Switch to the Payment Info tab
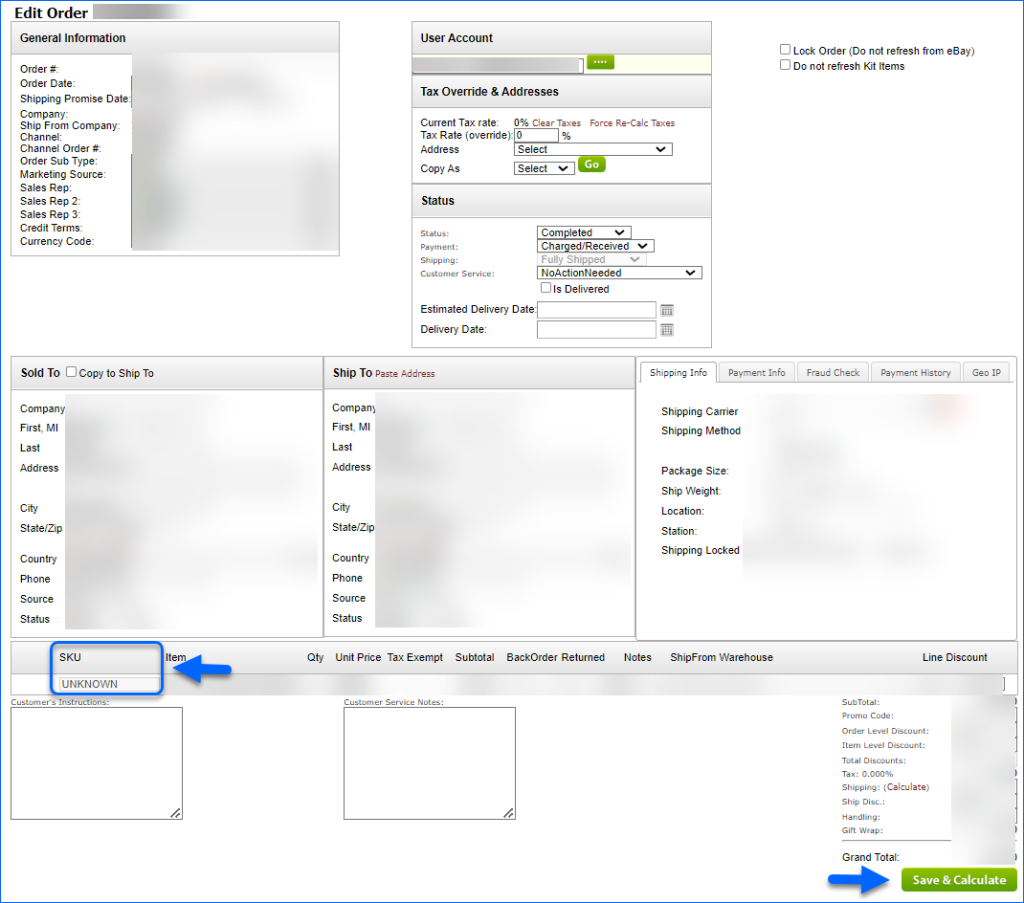The width and height of the screenshot is (1024, 903). pyautogui.click(x=756, y=371)
